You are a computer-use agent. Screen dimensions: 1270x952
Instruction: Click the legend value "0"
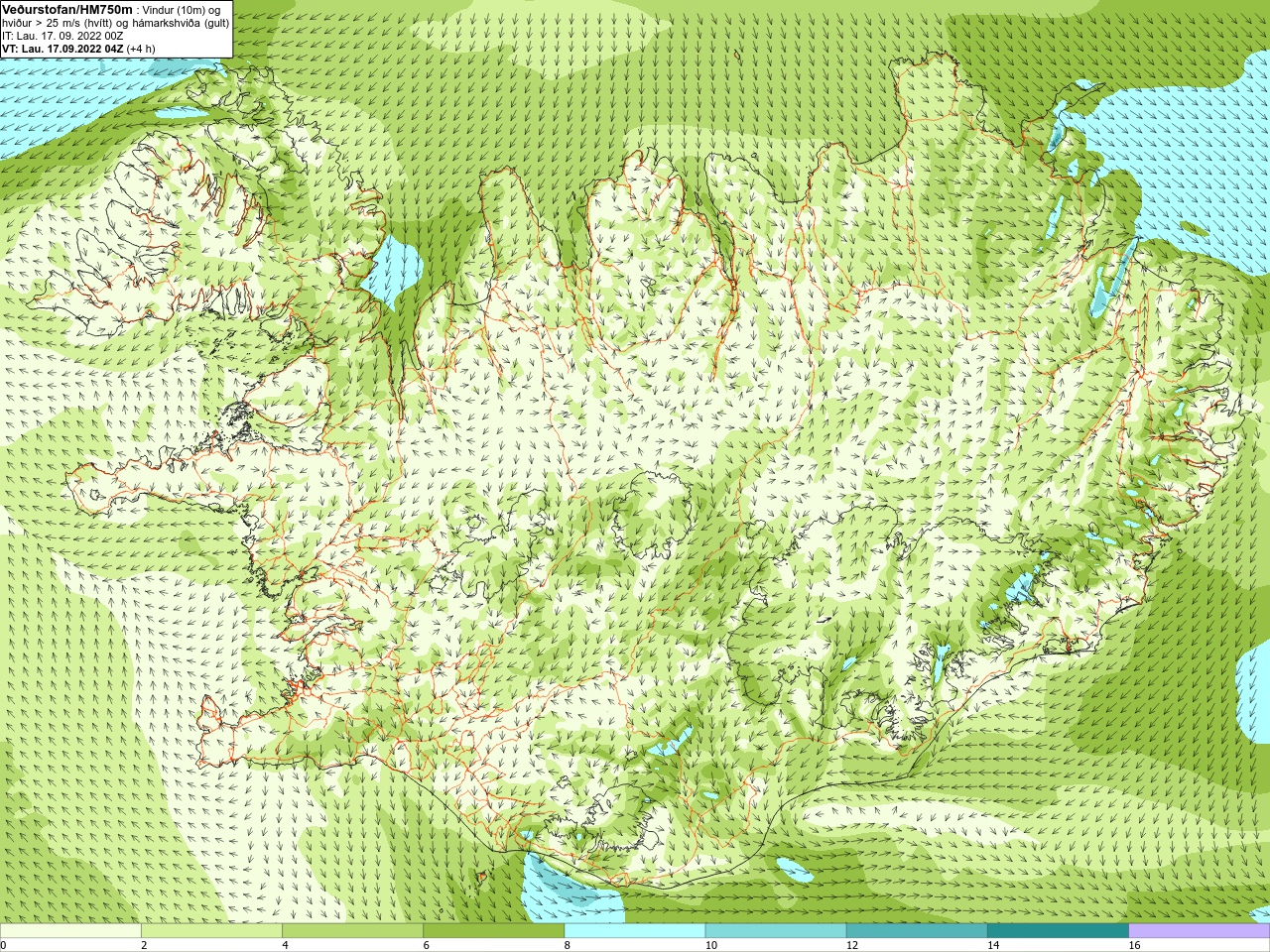[x=3, y=945]
